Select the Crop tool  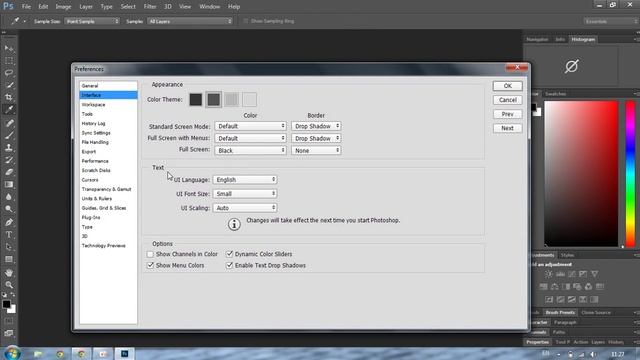[x=9, y=97]
